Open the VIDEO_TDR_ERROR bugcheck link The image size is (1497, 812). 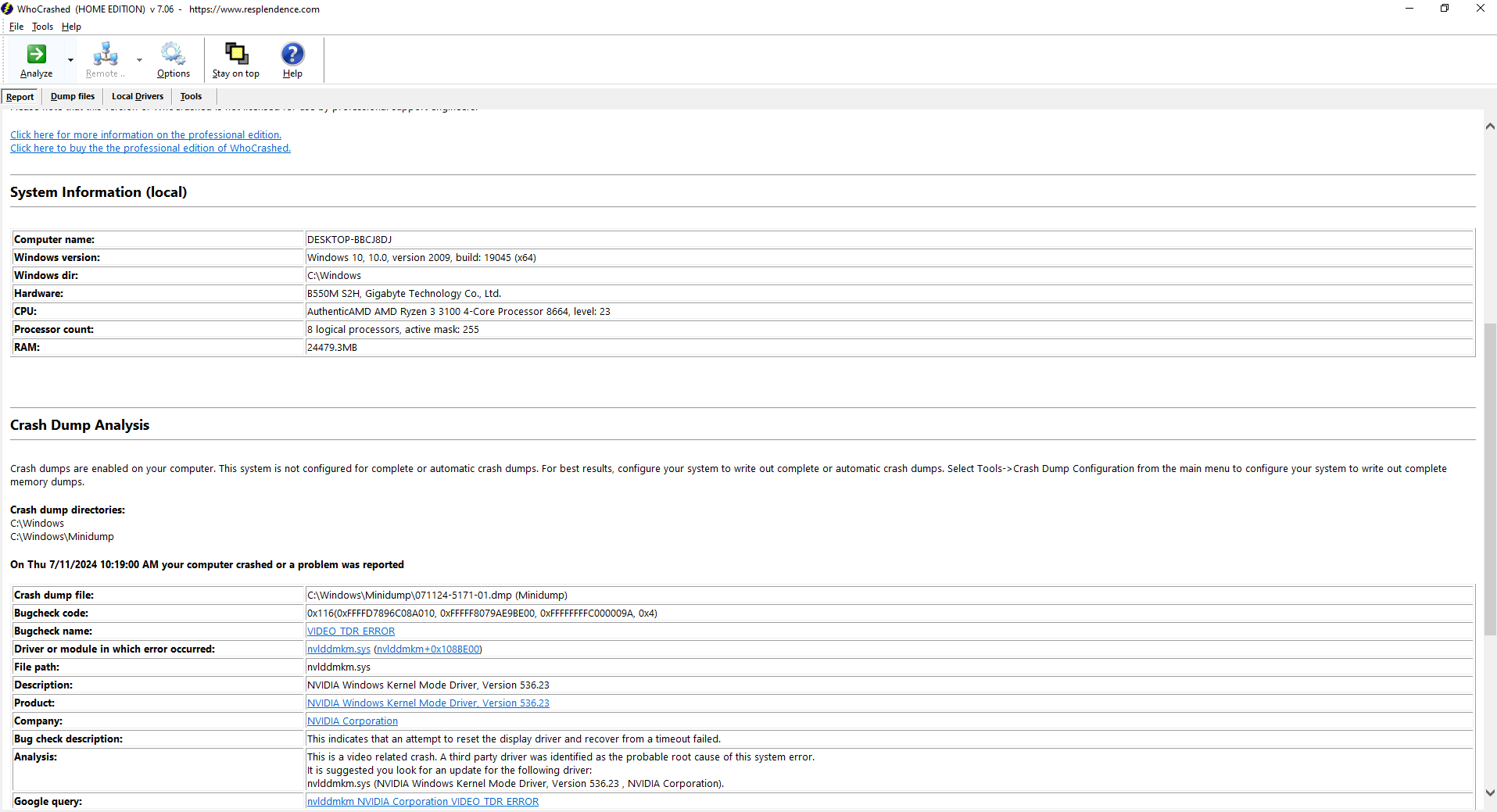point(351,631)
